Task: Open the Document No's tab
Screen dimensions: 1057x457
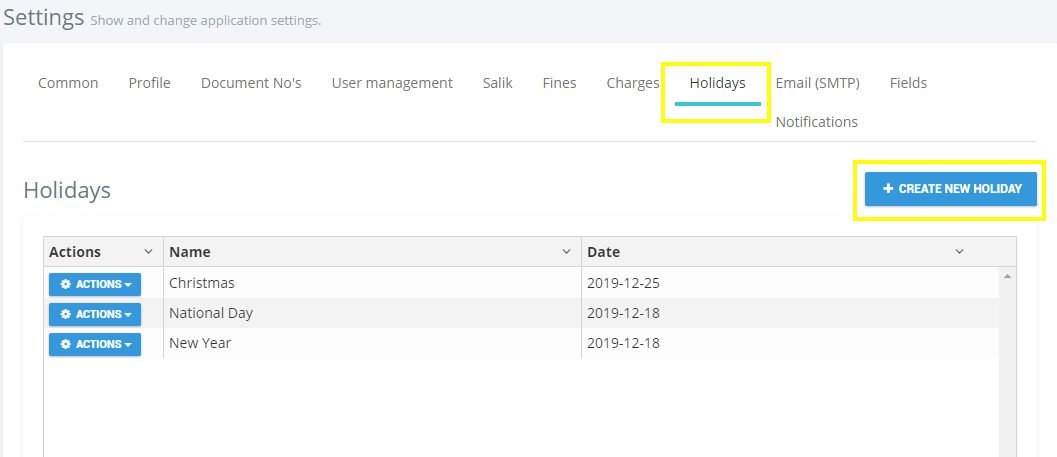Action: [251, 83]
